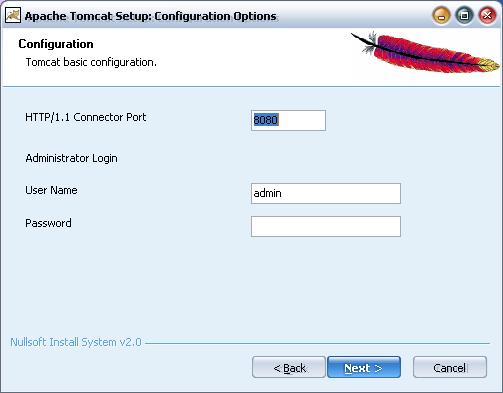
Task: Go to previous step with Back
Action: [289, 367]
